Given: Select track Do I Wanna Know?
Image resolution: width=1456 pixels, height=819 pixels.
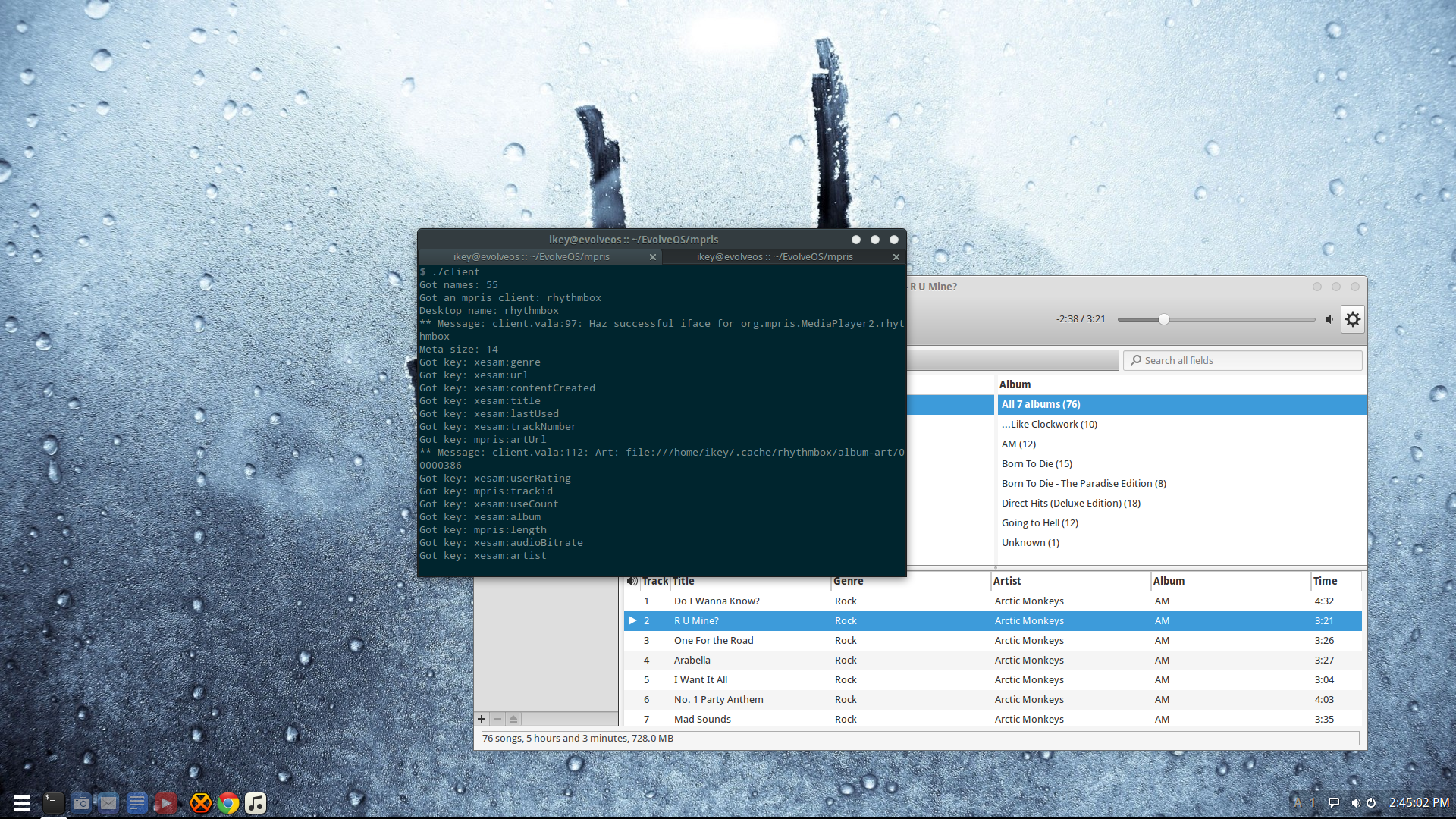Looking at the screenshot, I should click(993, 601).
